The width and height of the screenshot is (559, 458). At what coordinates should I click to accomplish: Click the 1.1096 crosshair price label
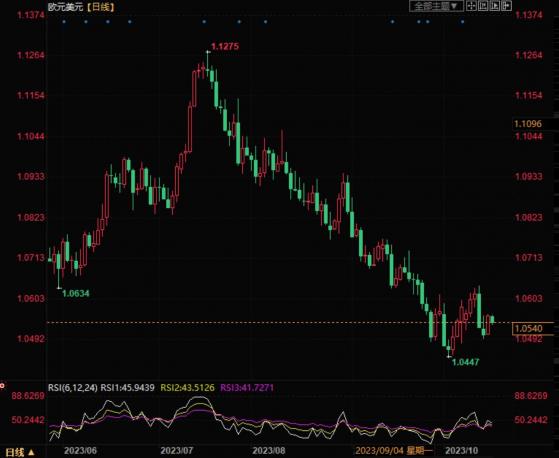pyautogui.click(x=528, y=124)
